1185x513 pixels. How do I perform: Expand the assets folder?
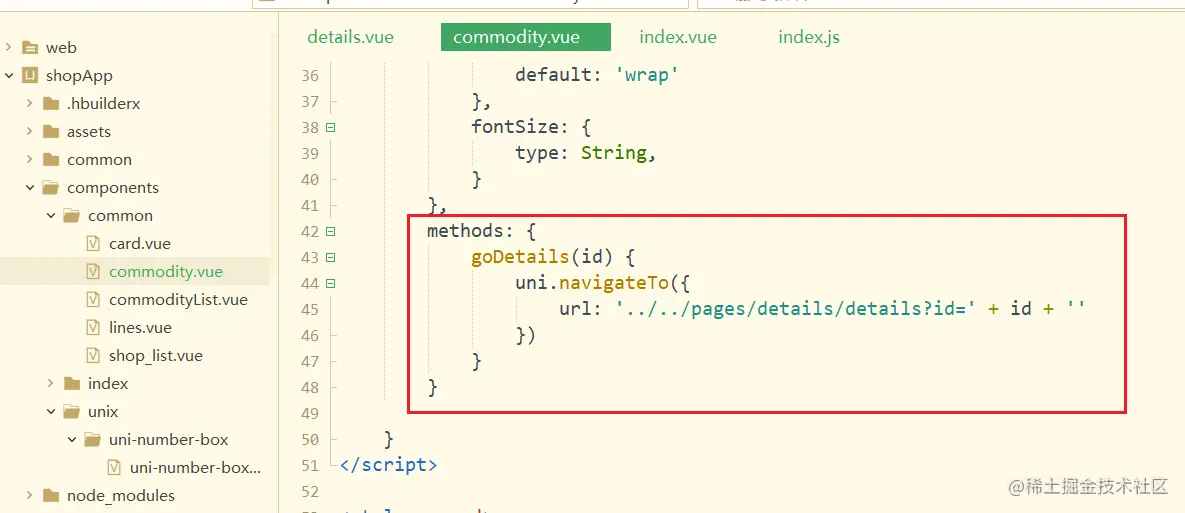point(29,131)
